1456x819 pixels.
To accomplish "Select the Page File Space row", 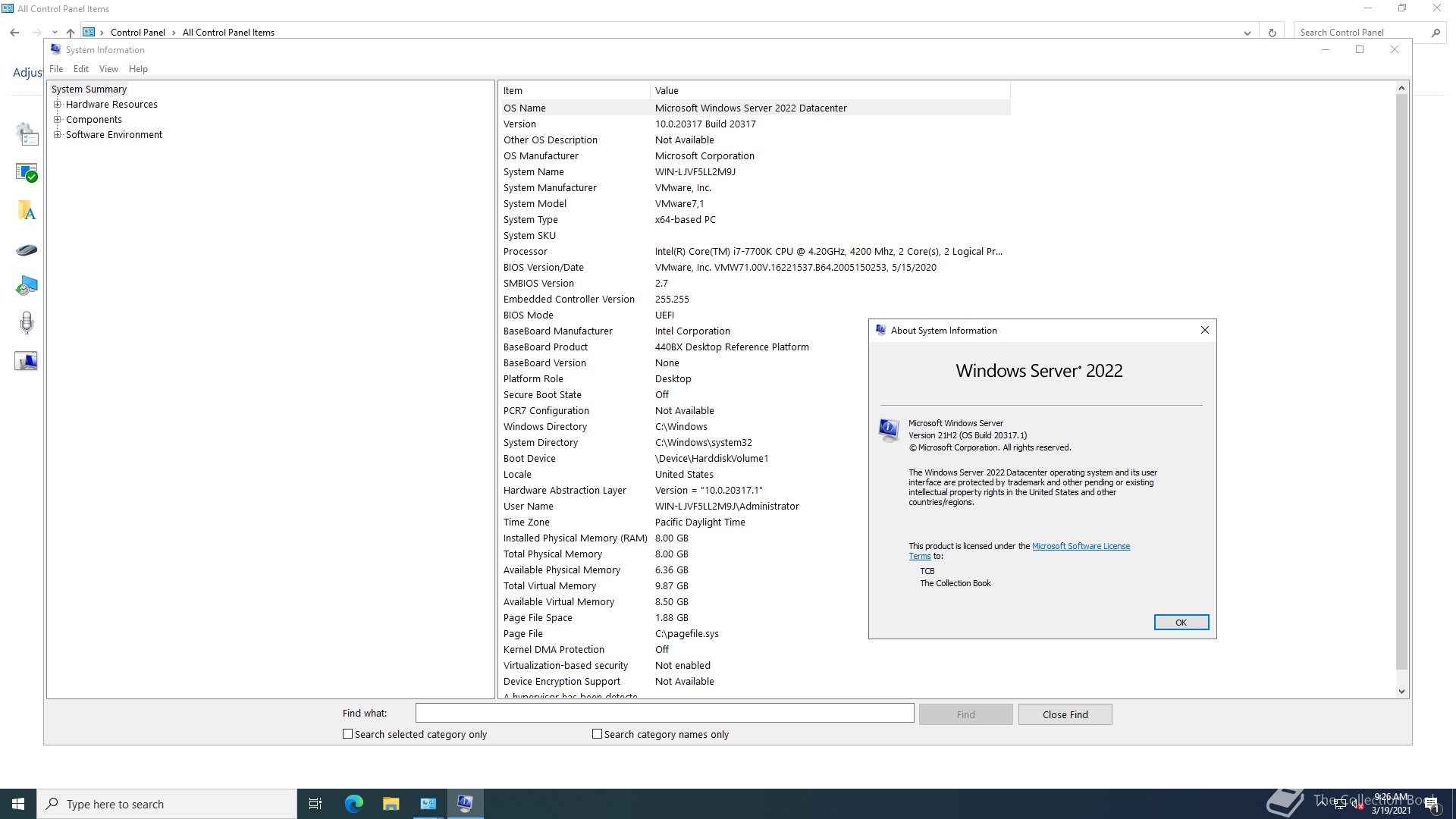I will (x=755, y=617).
